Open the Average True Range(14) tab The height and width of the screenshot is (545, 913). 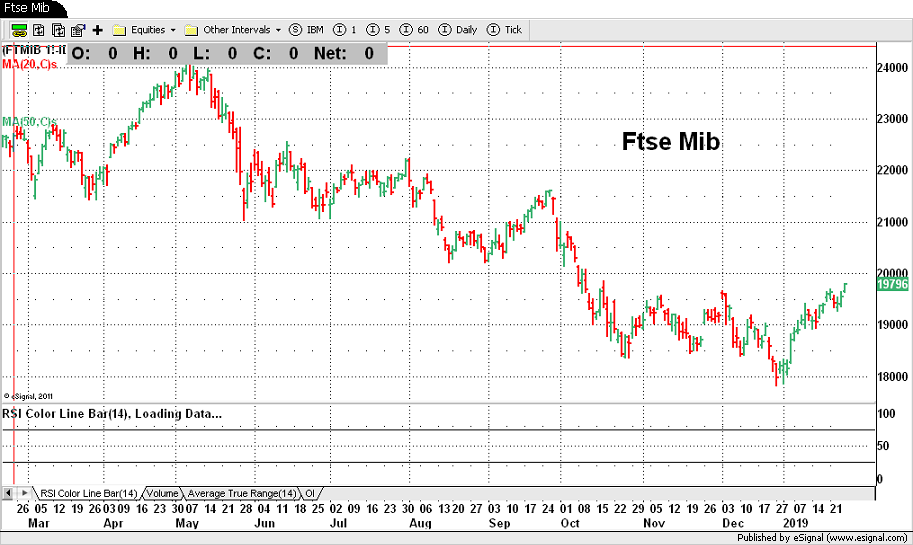click(x=242, y=493)
